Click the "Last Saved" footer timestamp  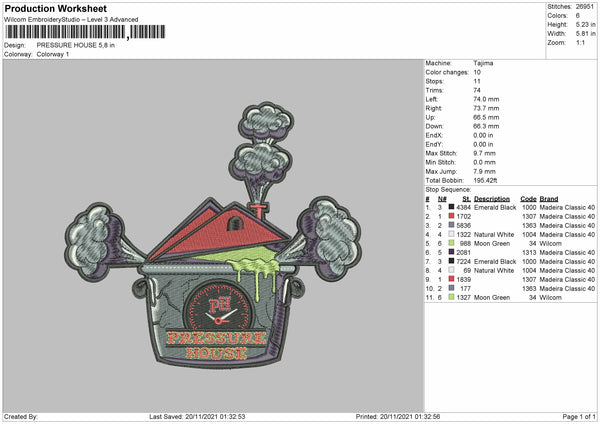click(x=197, y=416)
